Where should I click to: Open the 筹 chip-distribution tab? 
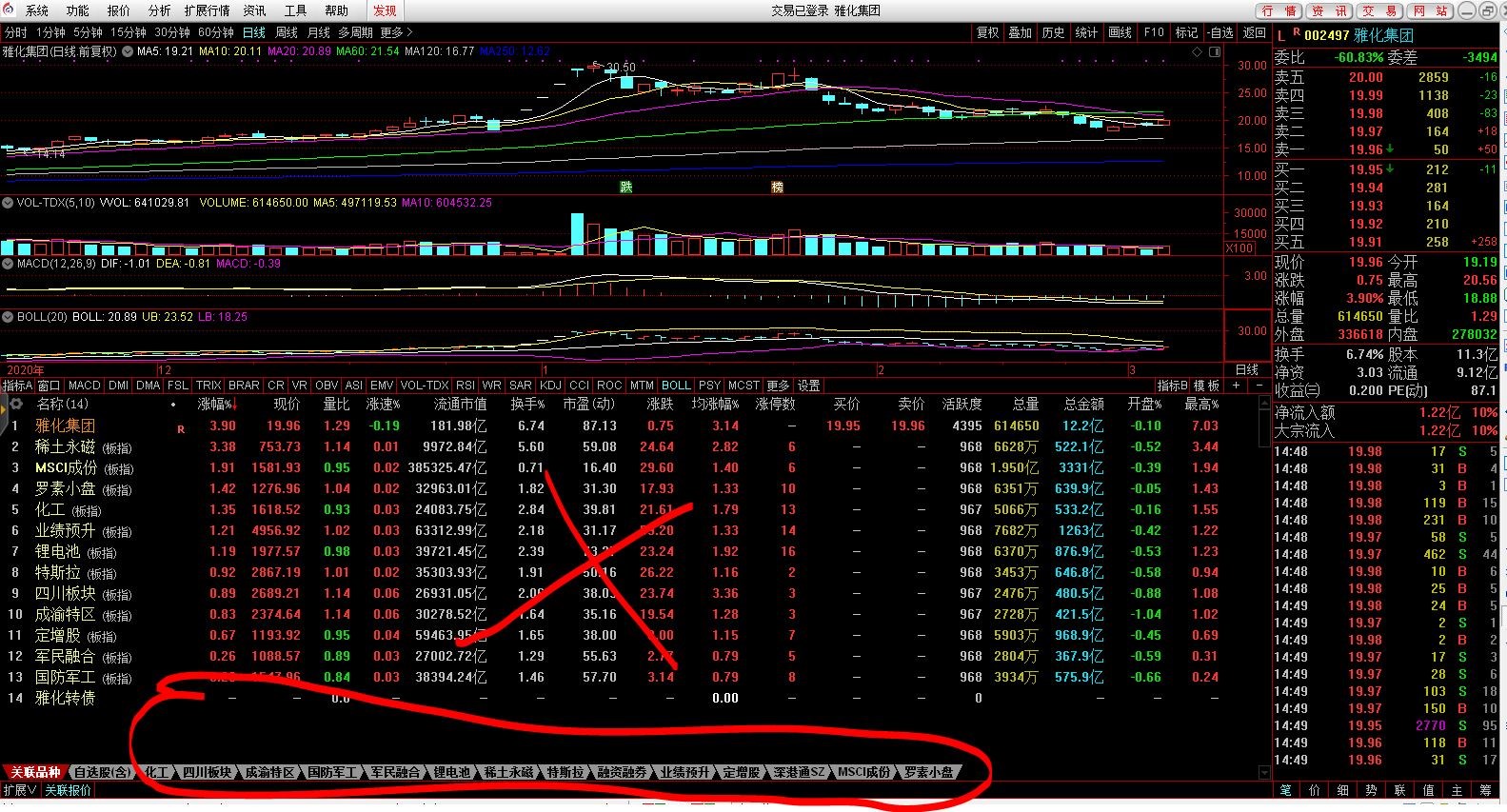[x=1485, y=790]
